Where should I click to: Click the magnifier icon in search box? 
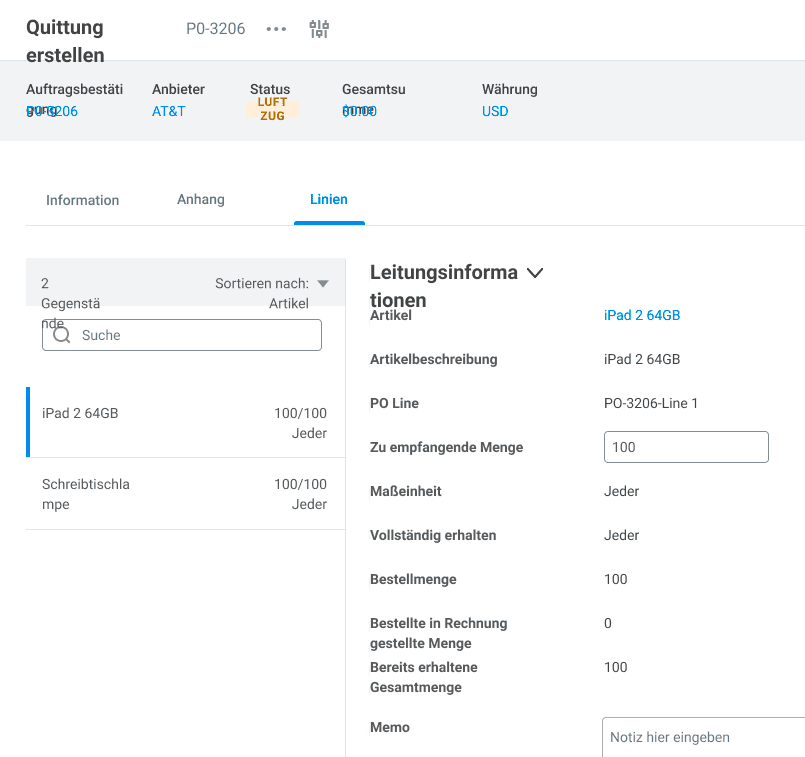[61, 336]
